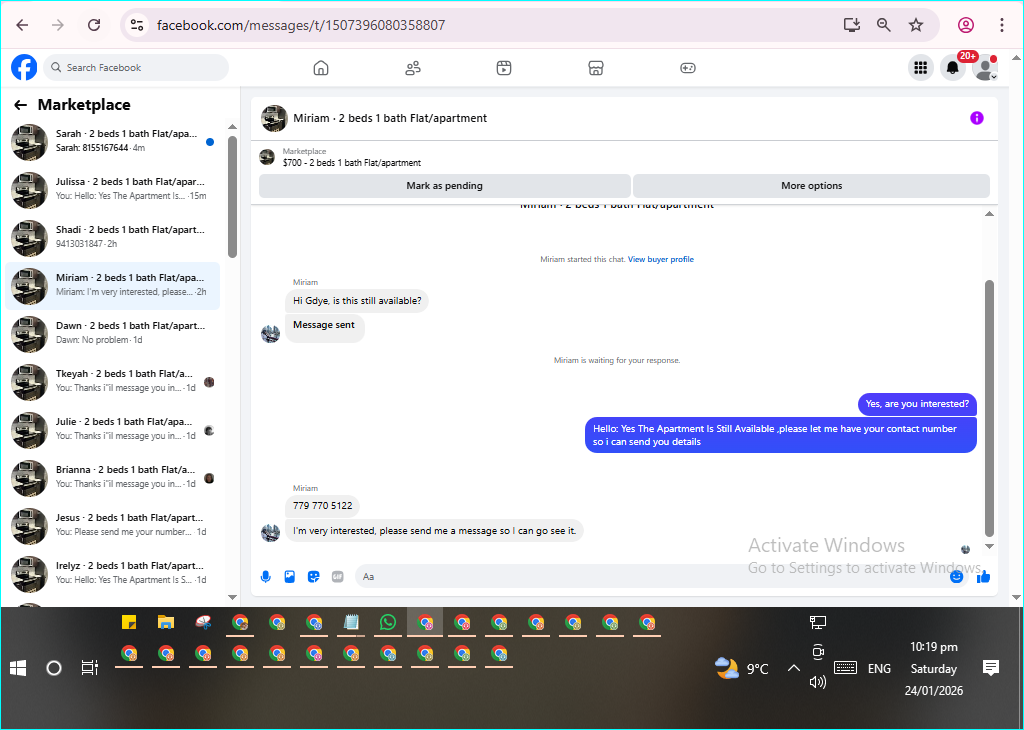Open the conversation information icon
Screen dimensions: 1024x730
pos(976,118)
